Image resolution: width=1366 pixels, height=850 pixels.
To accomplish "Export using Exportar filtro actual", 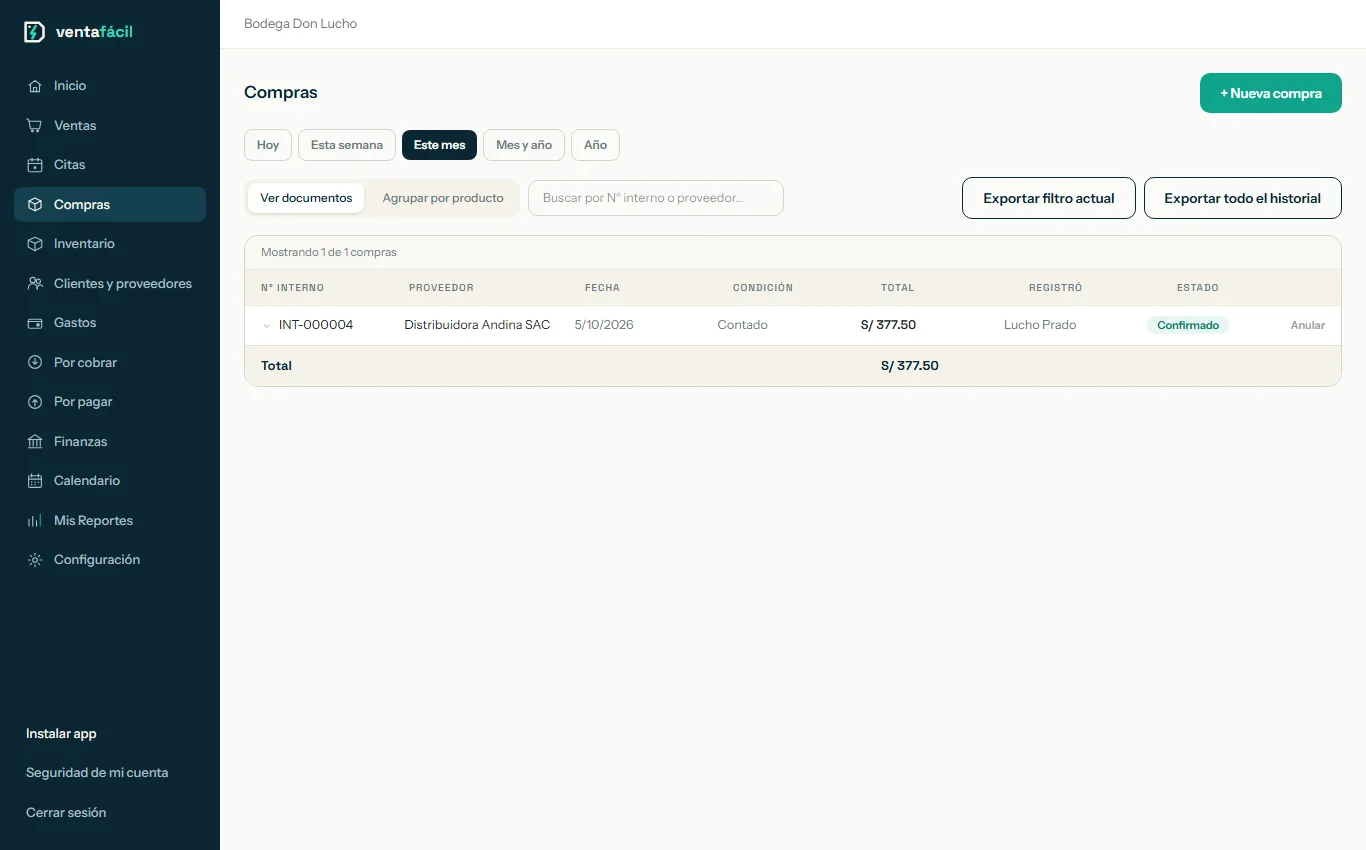I will coord(1049,198).
